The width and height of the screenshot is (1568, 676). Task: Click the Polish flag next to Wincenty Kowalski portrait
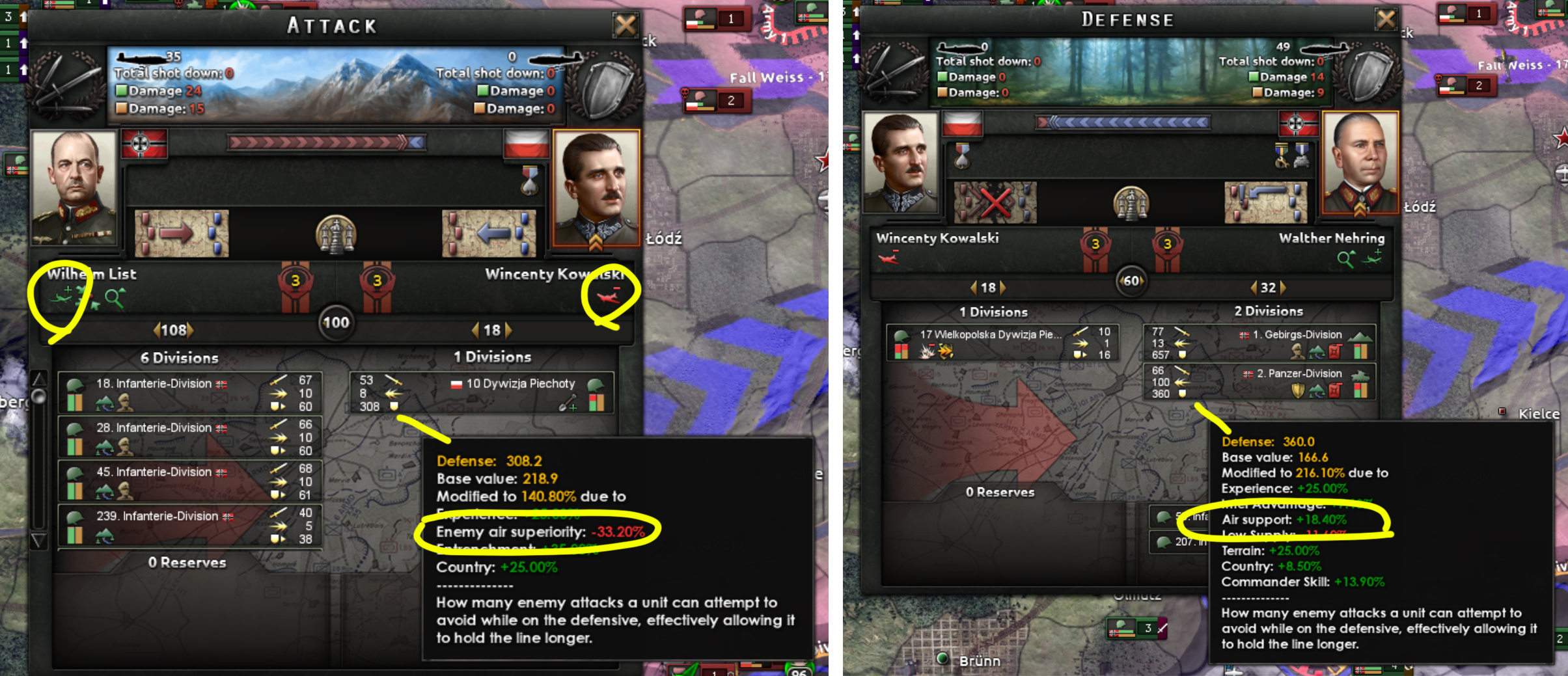pos(526,144)
